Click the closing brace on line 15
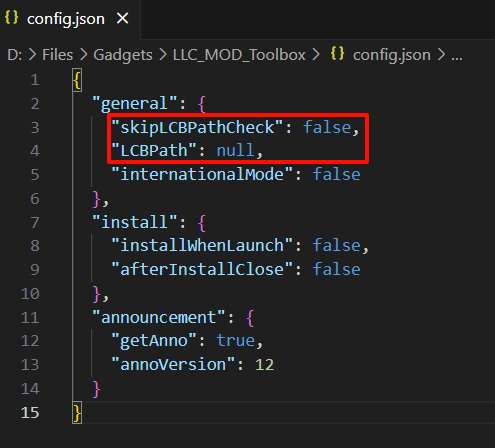Image resolution: width=495 pixels, height=448 pixels. [x=77, y=413]
